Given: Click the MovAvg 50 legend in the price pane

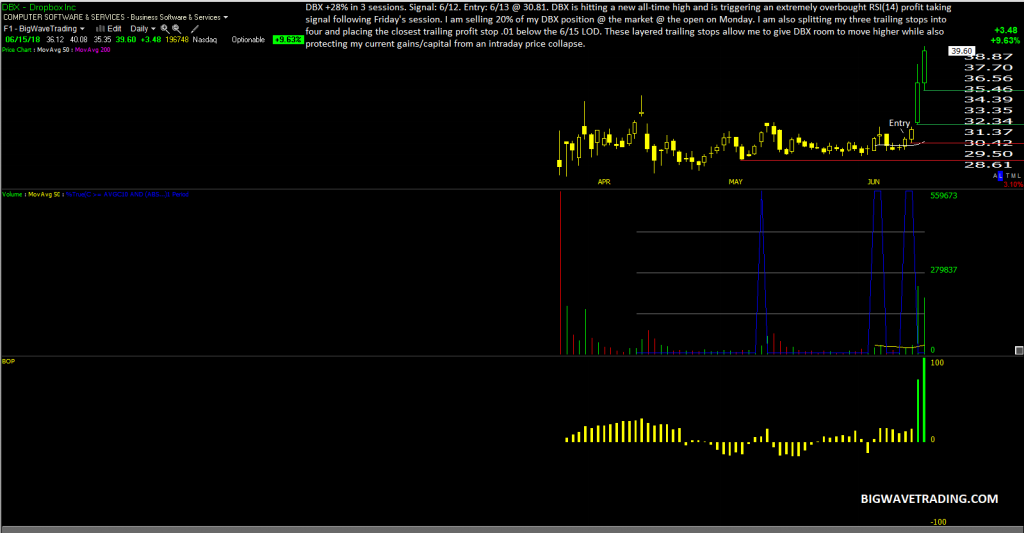Looking at the screenshot, I should 54,50.
